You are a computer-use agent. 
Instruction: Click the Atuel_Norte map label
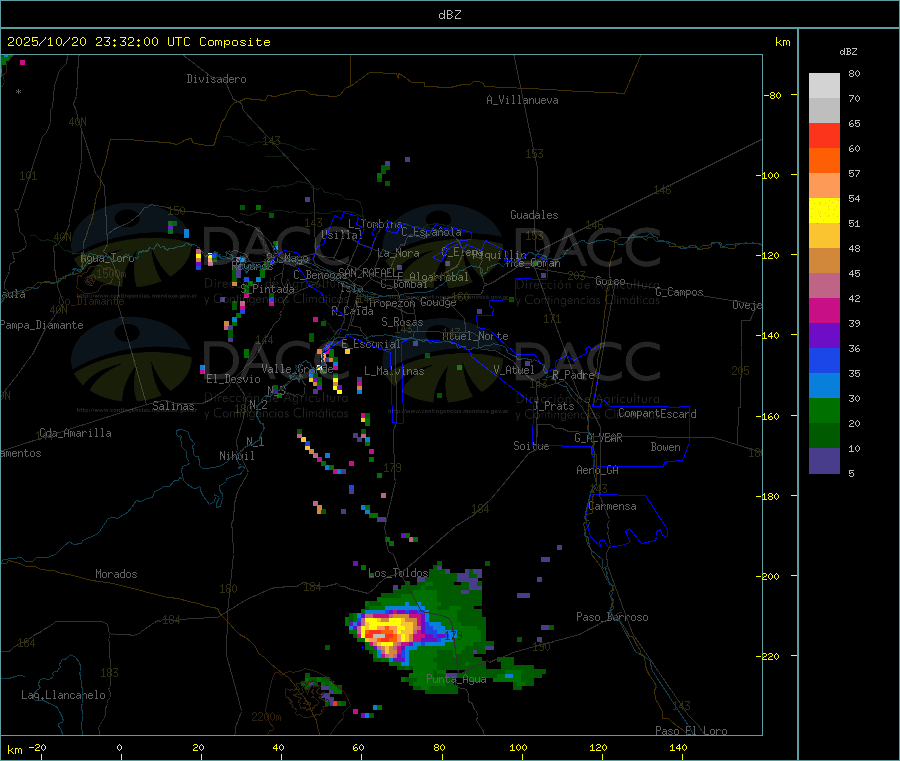[x=475, y=336]
